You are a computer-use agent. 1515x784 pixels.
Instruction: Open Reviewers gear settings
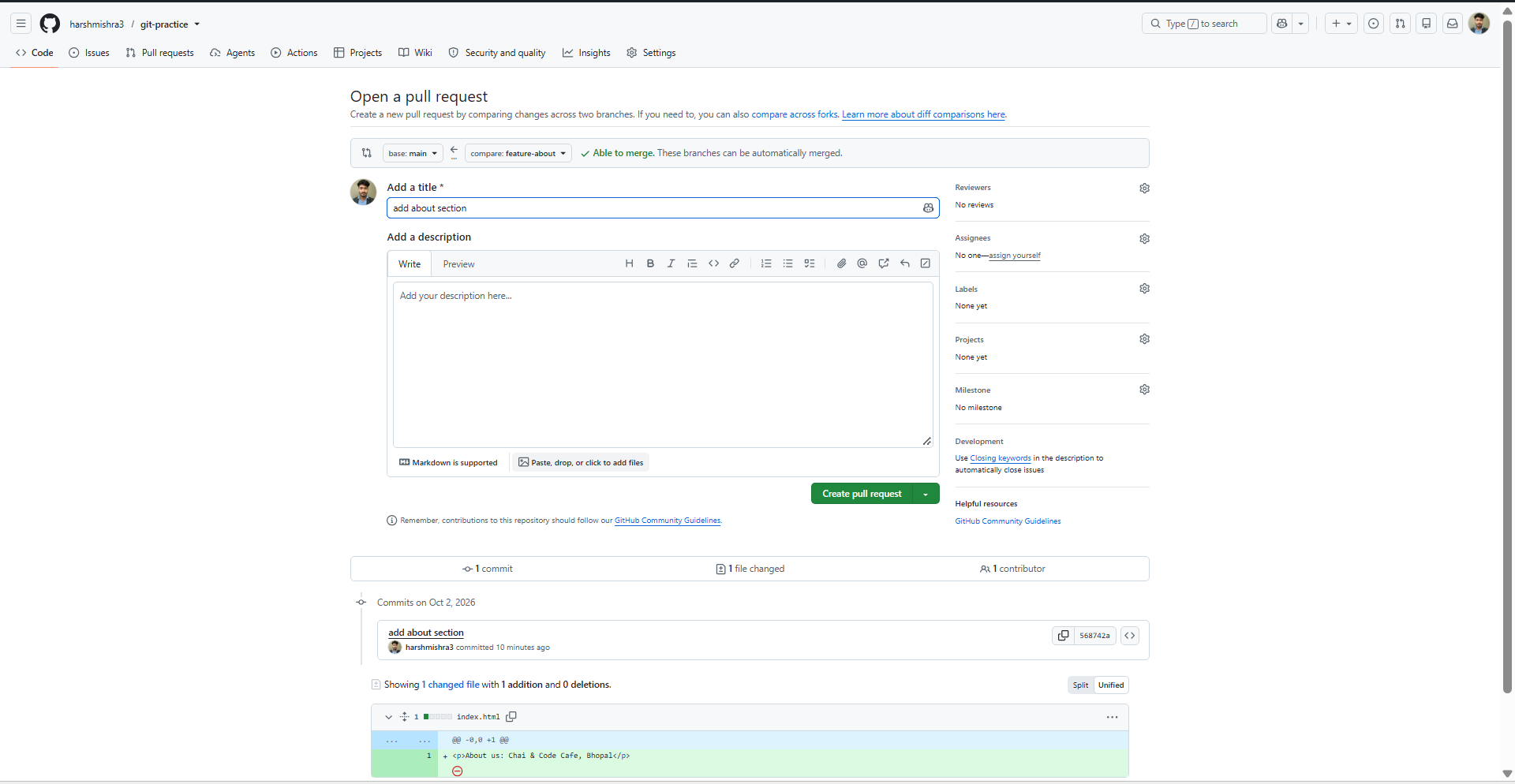pos(1144,189)
